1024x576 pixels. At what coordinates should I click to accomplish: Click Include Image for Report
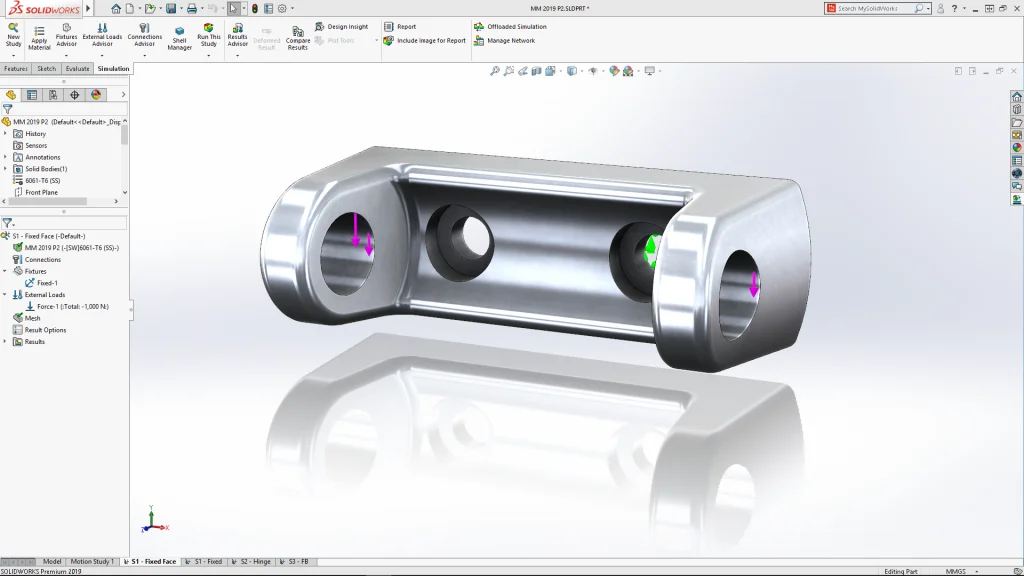coord(431,41)
